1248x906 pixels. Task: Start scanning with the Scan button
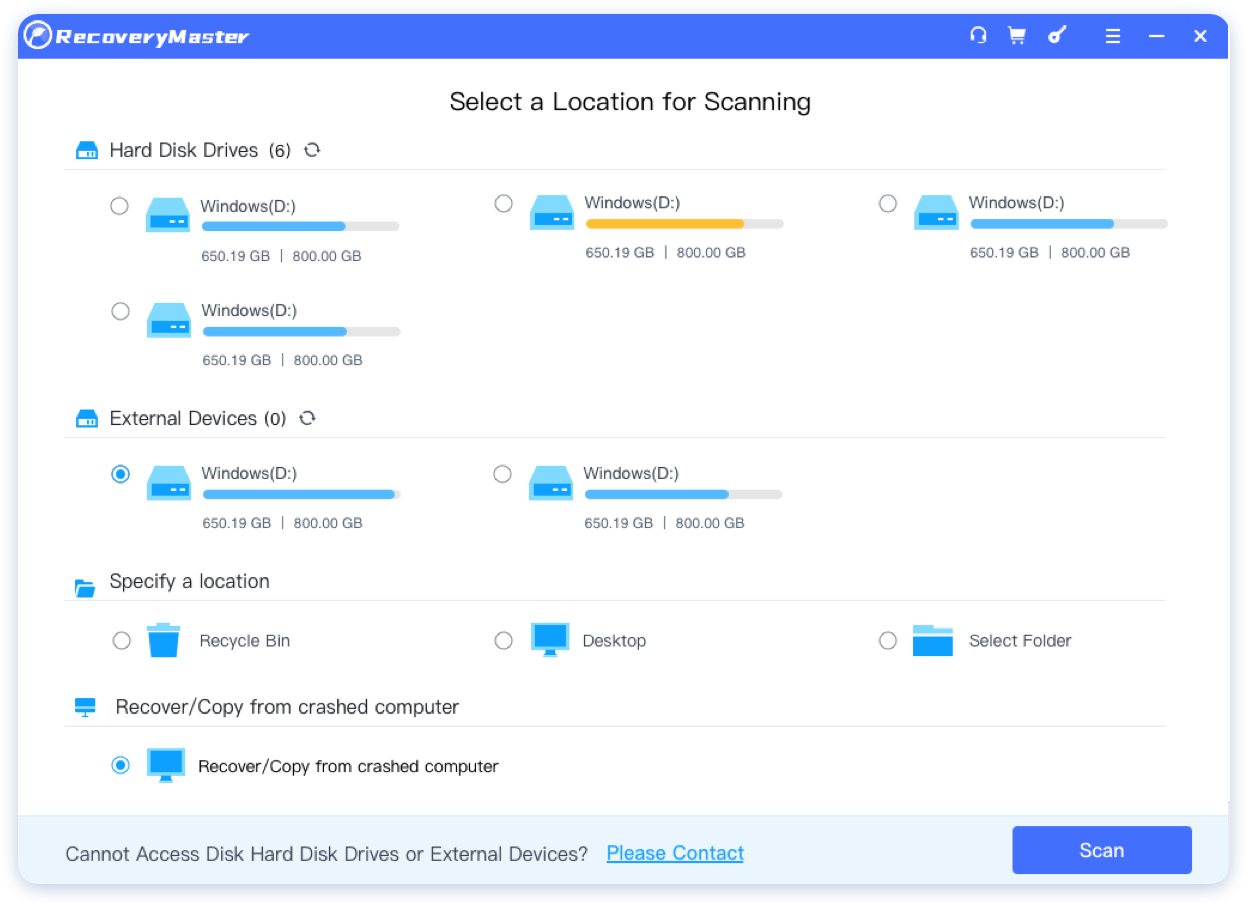[1102, 850]
